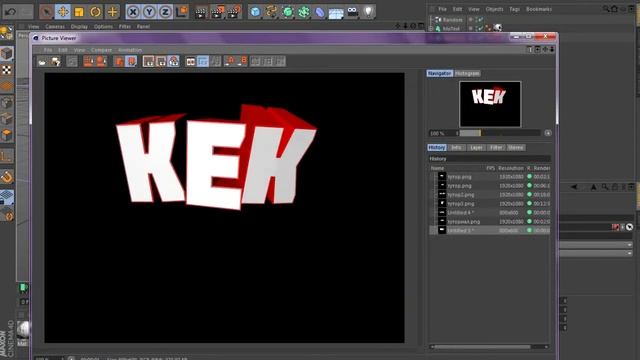Activate the Scale tool

[x=79, y=12]
